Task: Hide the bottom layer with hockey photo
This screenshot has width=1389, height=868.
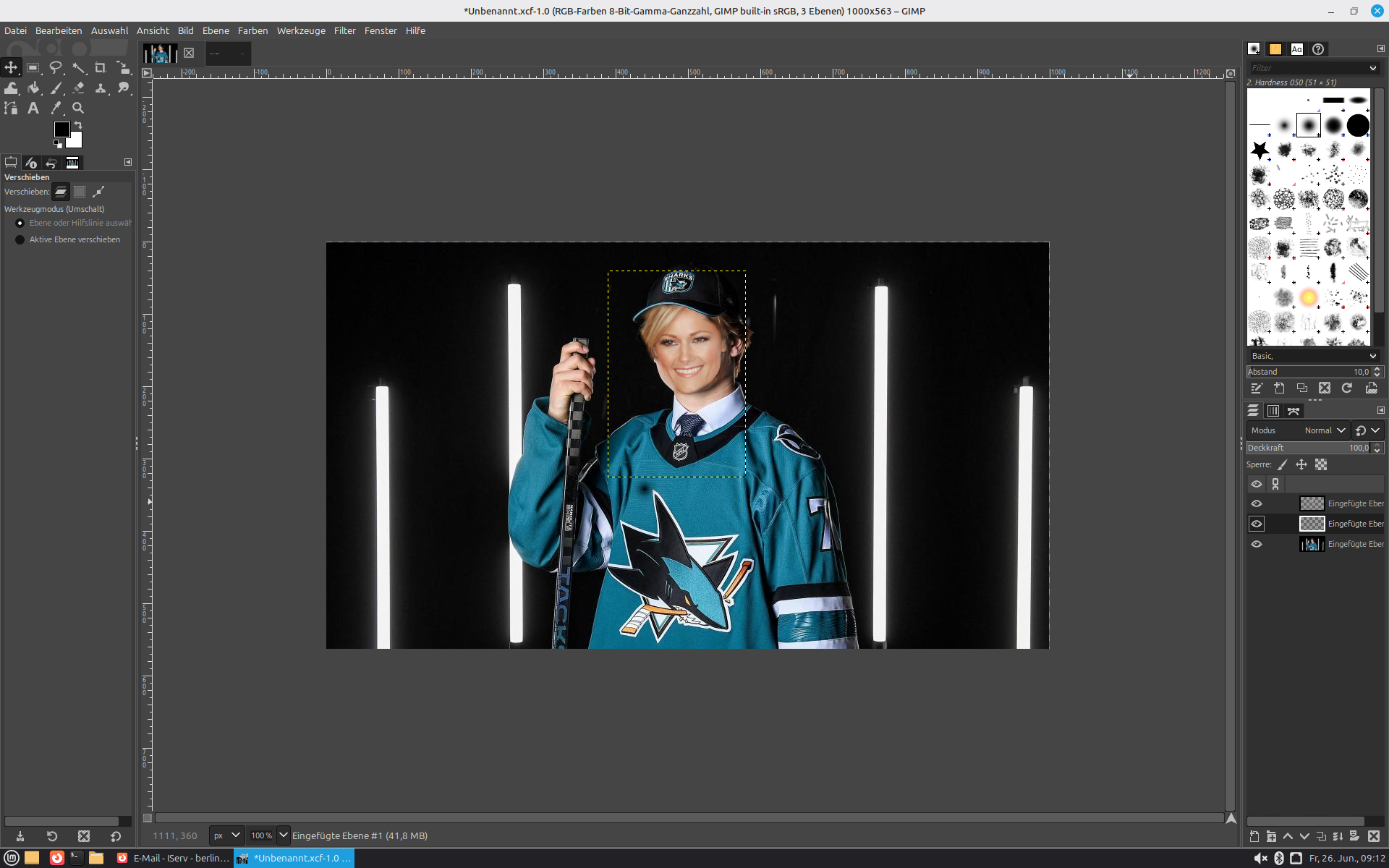Action: (1257, 544)
